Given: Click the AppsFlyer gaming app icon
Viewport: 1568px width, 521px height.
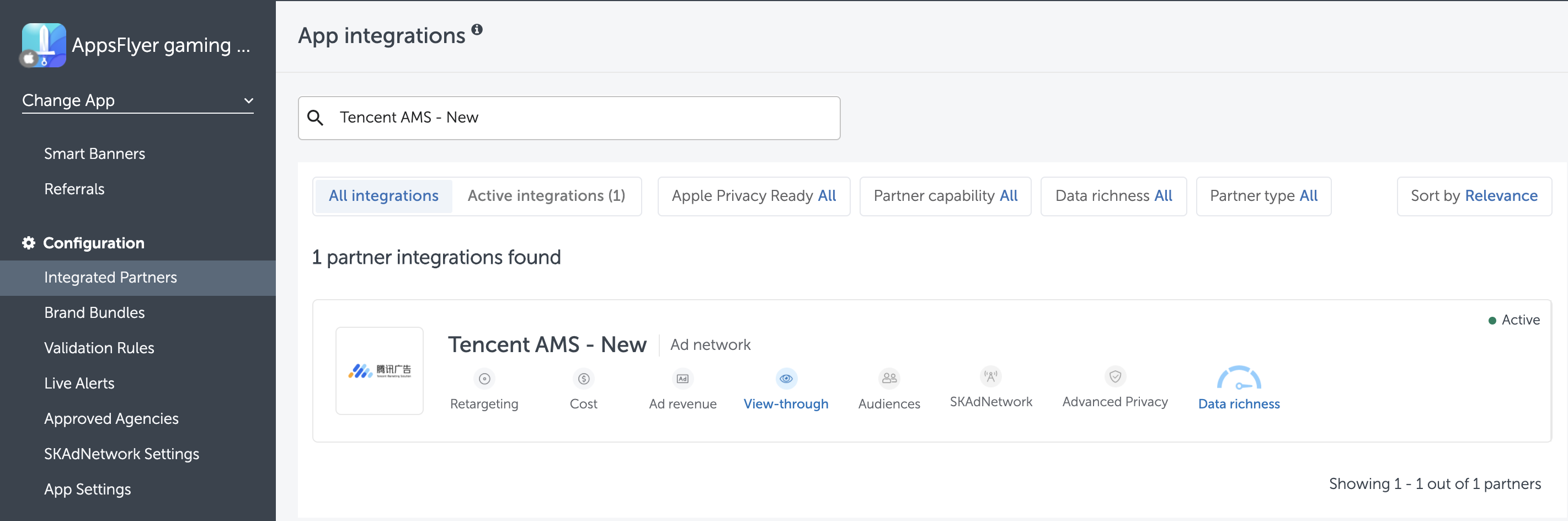Looking at the screenshot, I should [x=43, y=45].
